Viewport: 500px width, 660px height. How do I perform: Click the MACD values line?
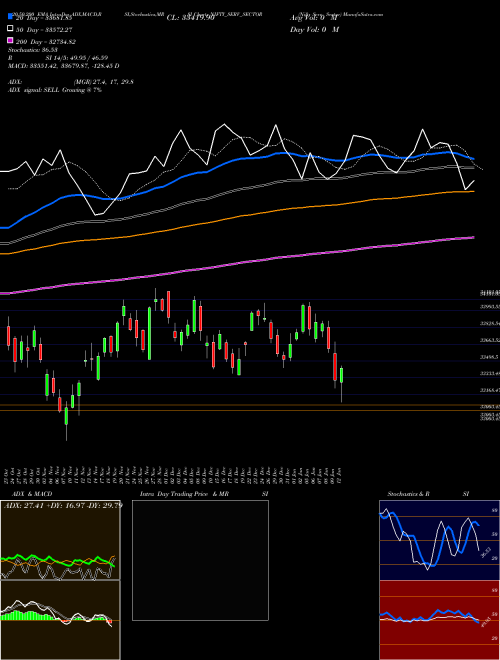[x=64, y=66]
